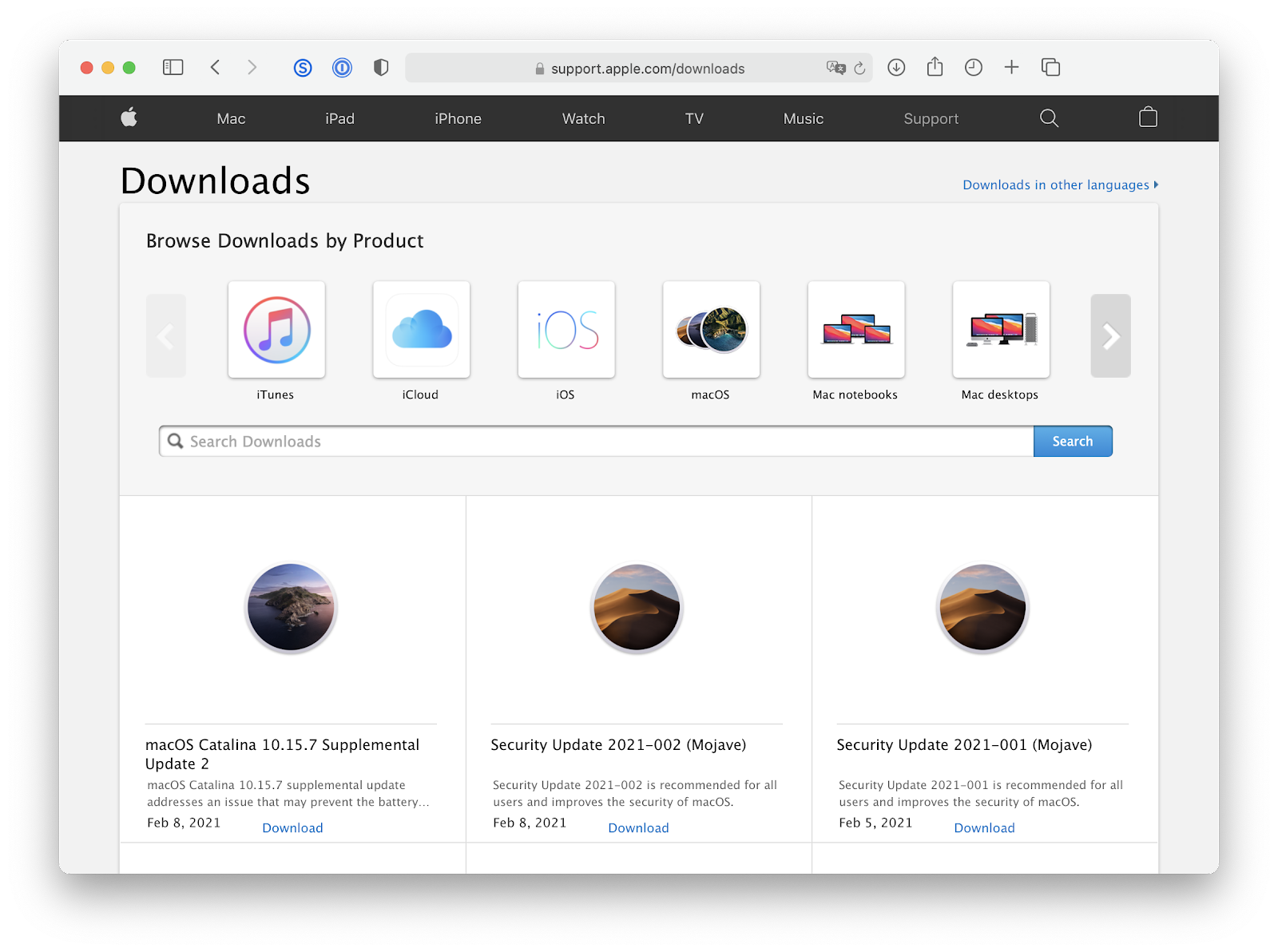Click the Apple logo in navigation bar
Image resolution: width=1278 pixels, height=952 pixels.
[x=129, y=117]
